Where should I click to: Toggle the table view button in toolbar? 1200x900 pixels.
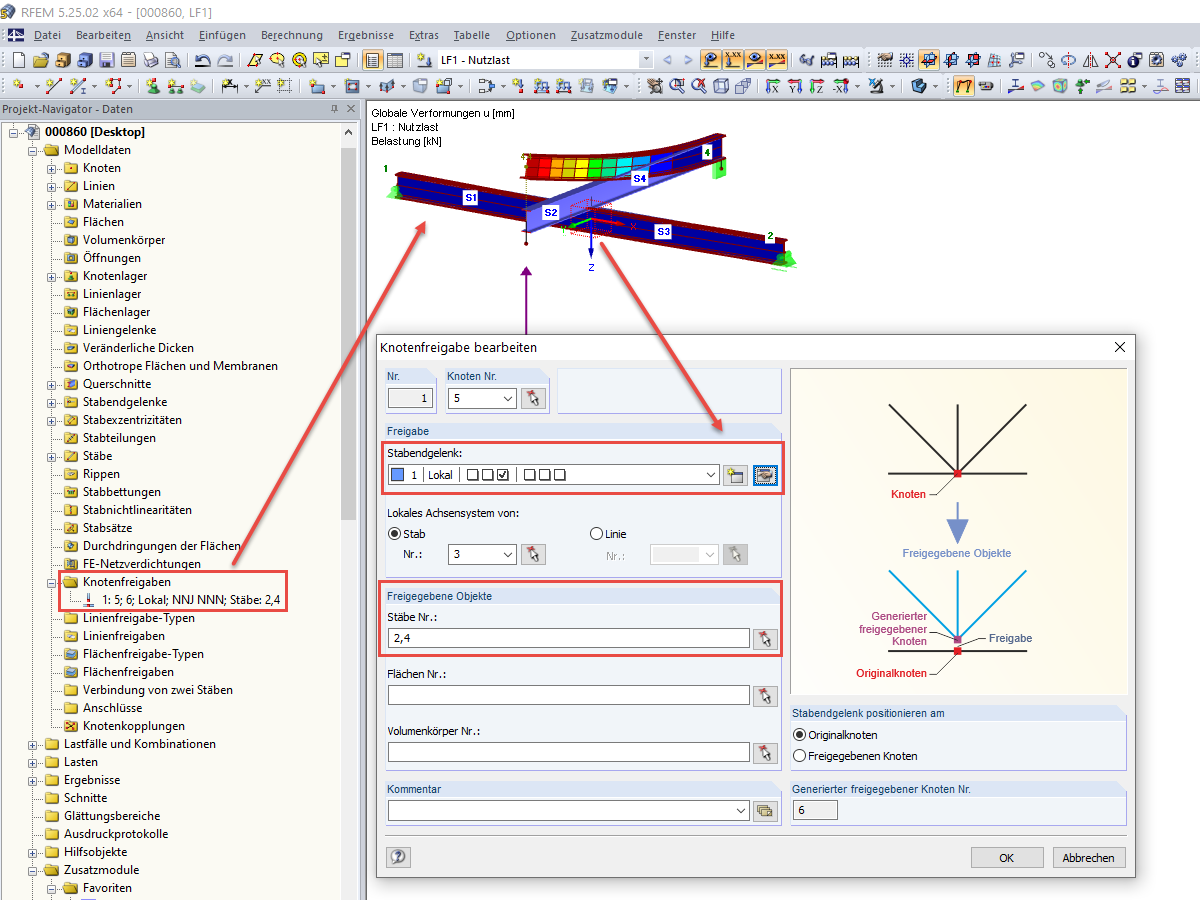click(395, 60)
